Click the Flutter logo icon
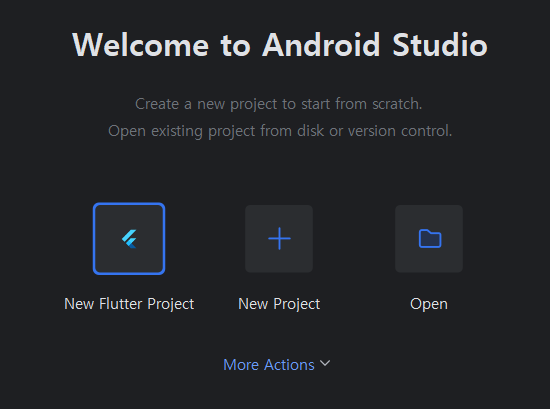 coord(129,239)
